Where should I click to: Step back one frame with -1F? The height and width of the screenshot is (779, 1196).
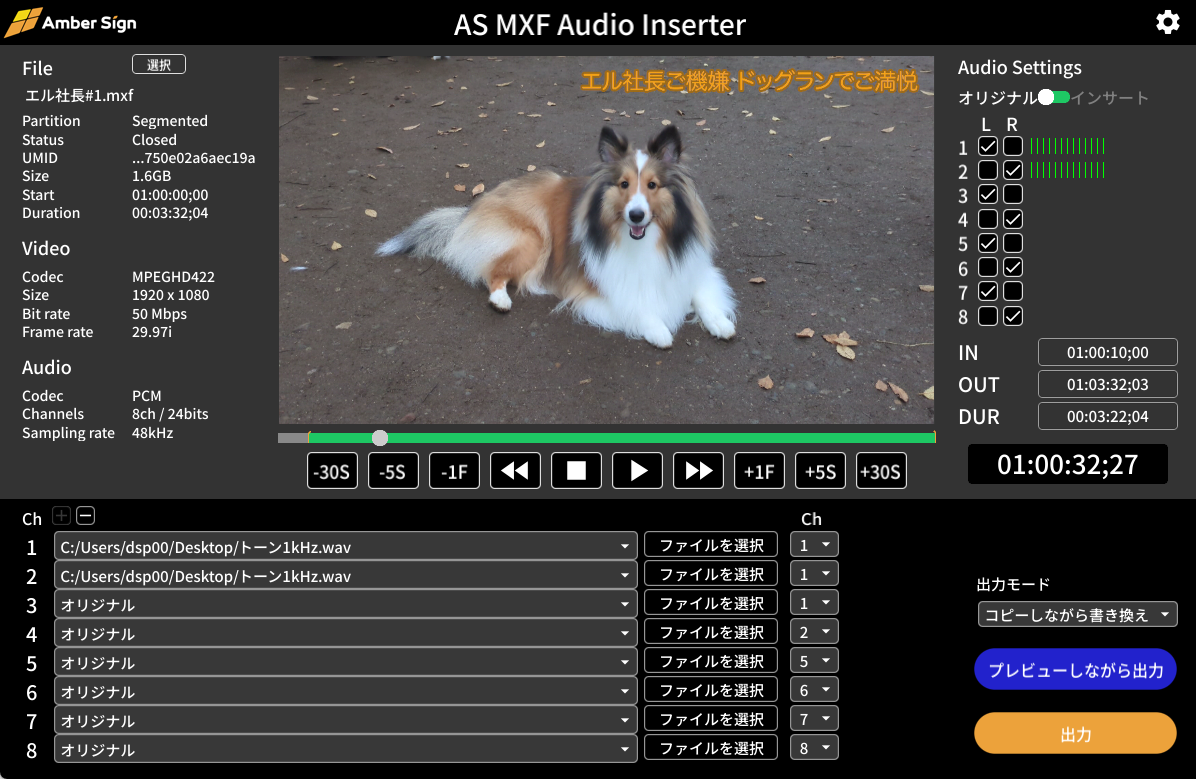pos(454,471)
